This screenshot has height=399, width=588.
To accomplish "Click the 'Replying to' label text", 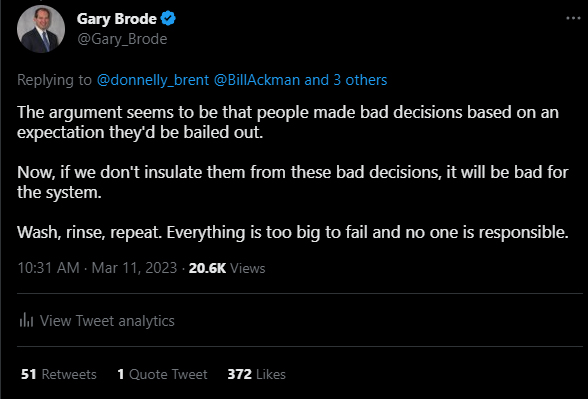I will pos(54,80).
